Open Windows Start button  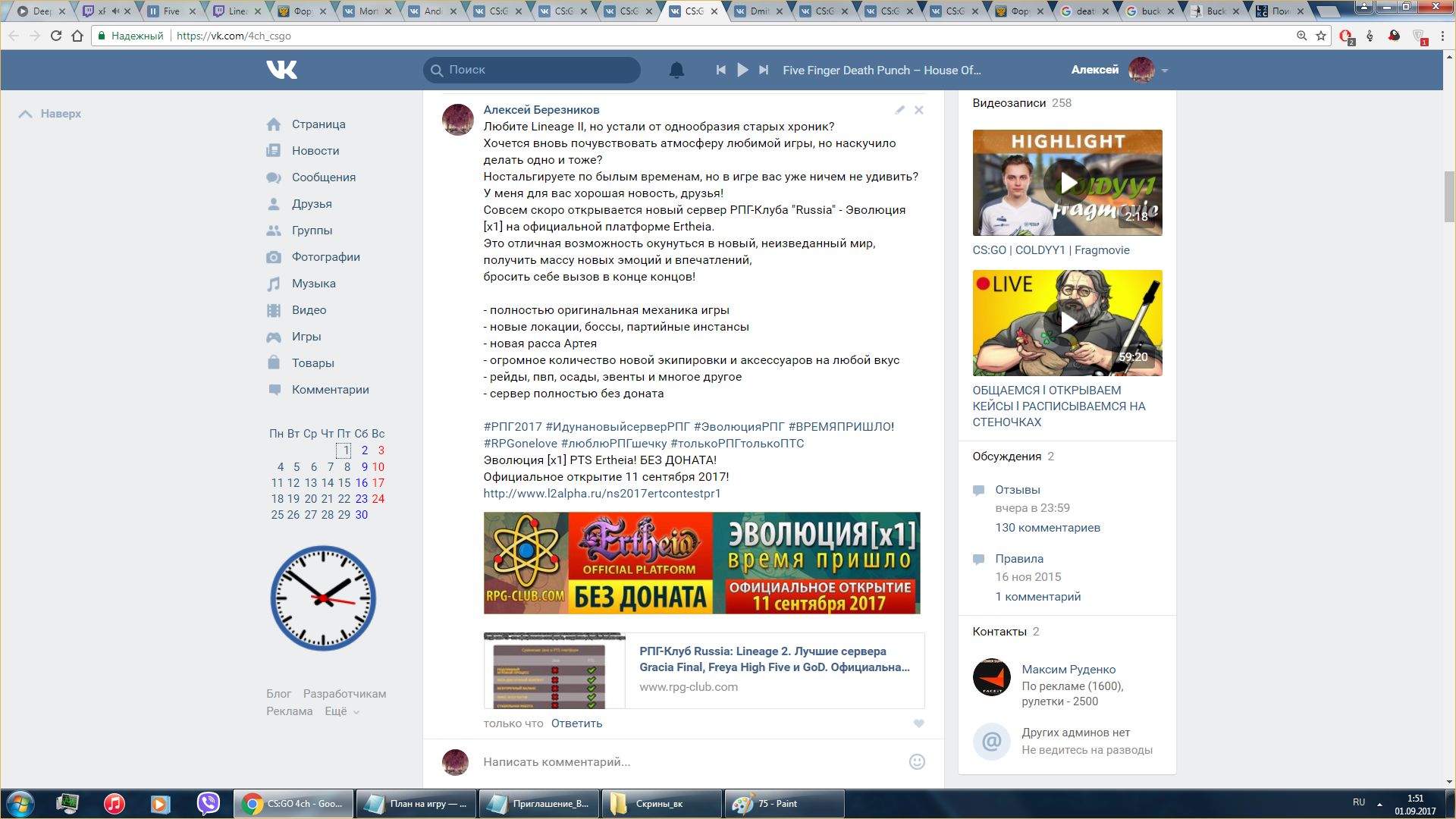(20, 804)
